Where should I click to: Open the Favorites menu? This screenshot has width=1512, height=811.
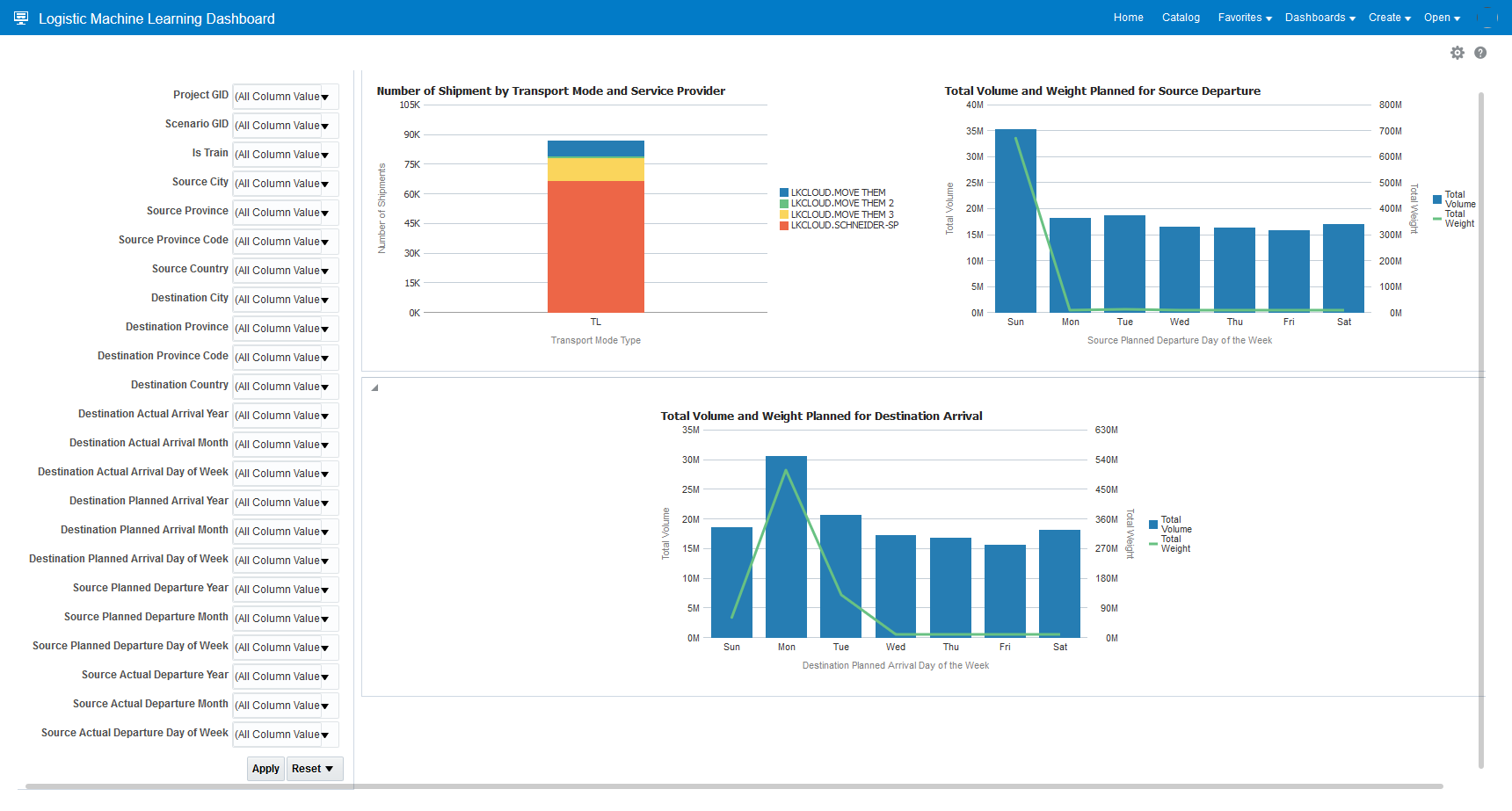(1244, 18)
